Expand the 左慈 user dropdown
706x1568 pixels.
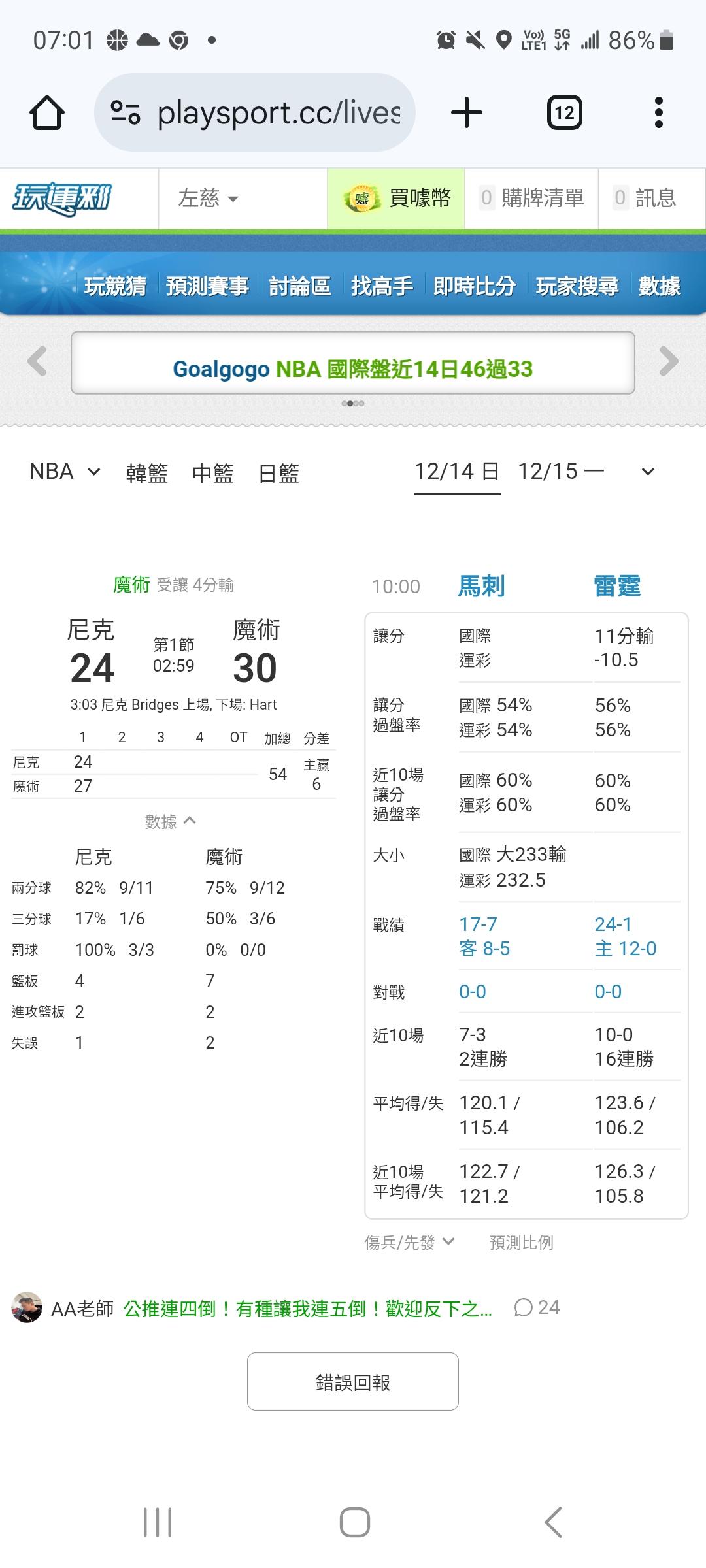pyautogui.click(x=209, y=199)
